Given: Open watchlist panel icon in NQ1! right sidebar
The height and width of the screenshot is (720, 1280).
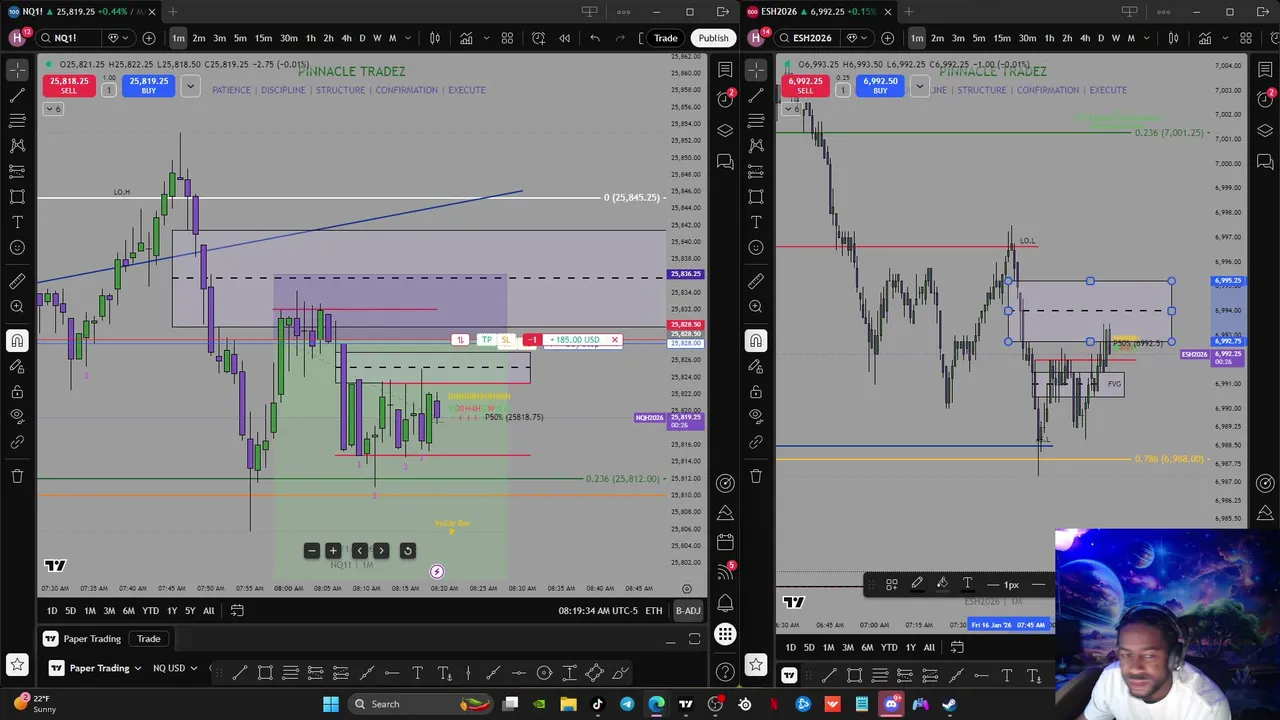Looking at the screenshot, I should [725, 69].
